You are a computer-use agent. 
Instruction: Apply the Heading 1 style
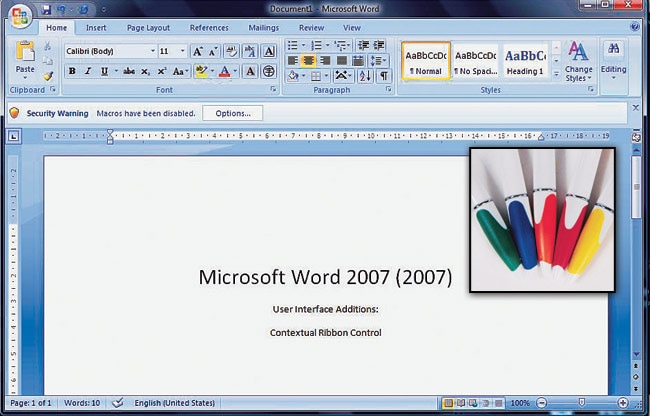click(525, 60)
